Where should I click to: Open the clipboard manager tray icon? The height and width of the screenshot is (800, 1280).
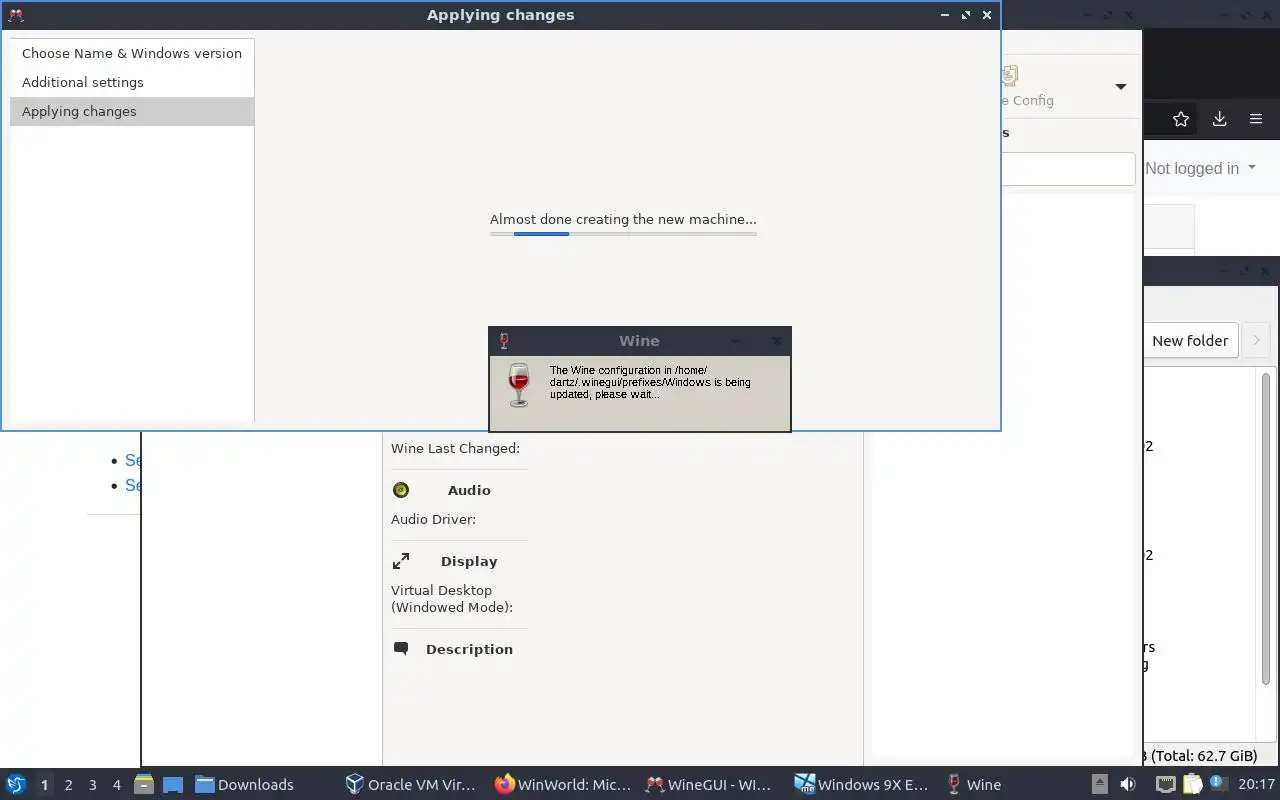tap(1192, 784)
